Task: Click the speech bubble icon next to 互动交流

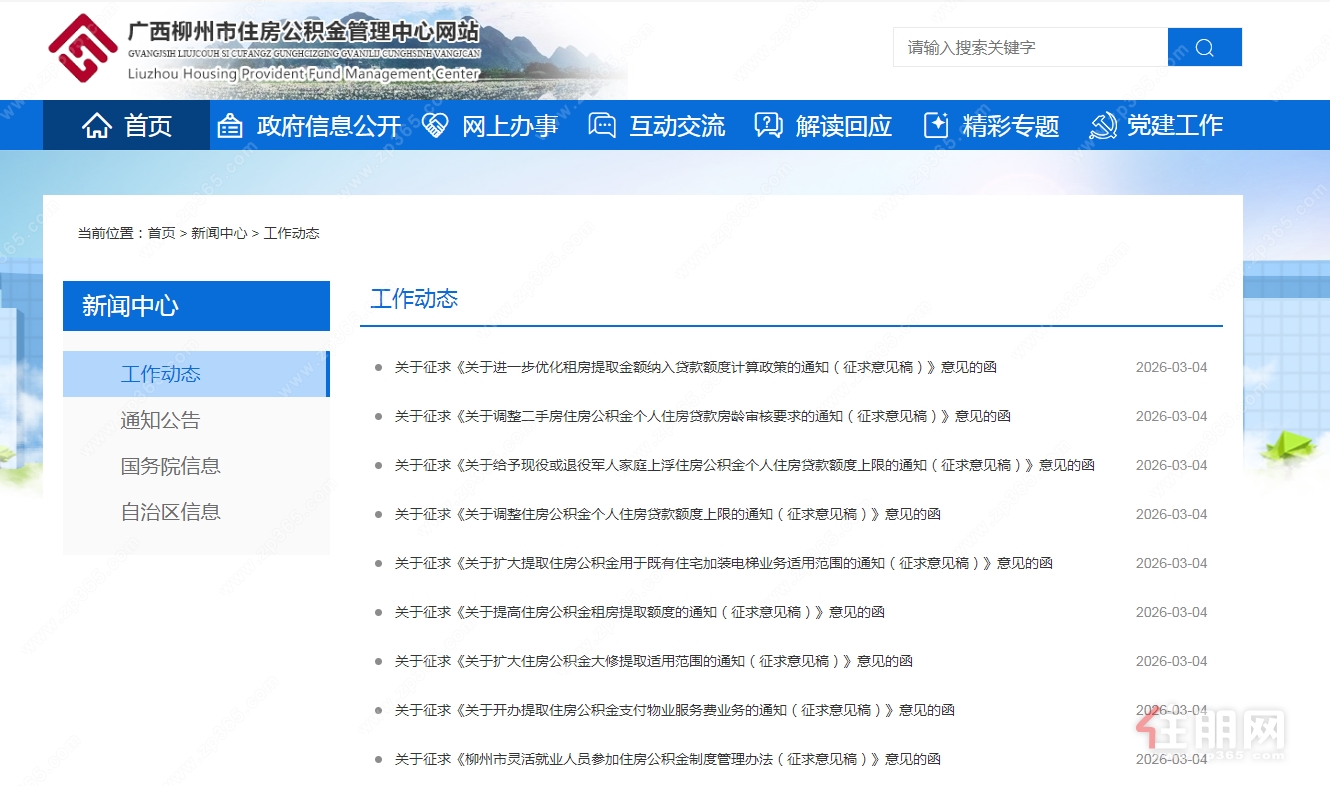Action: (601, 124)
